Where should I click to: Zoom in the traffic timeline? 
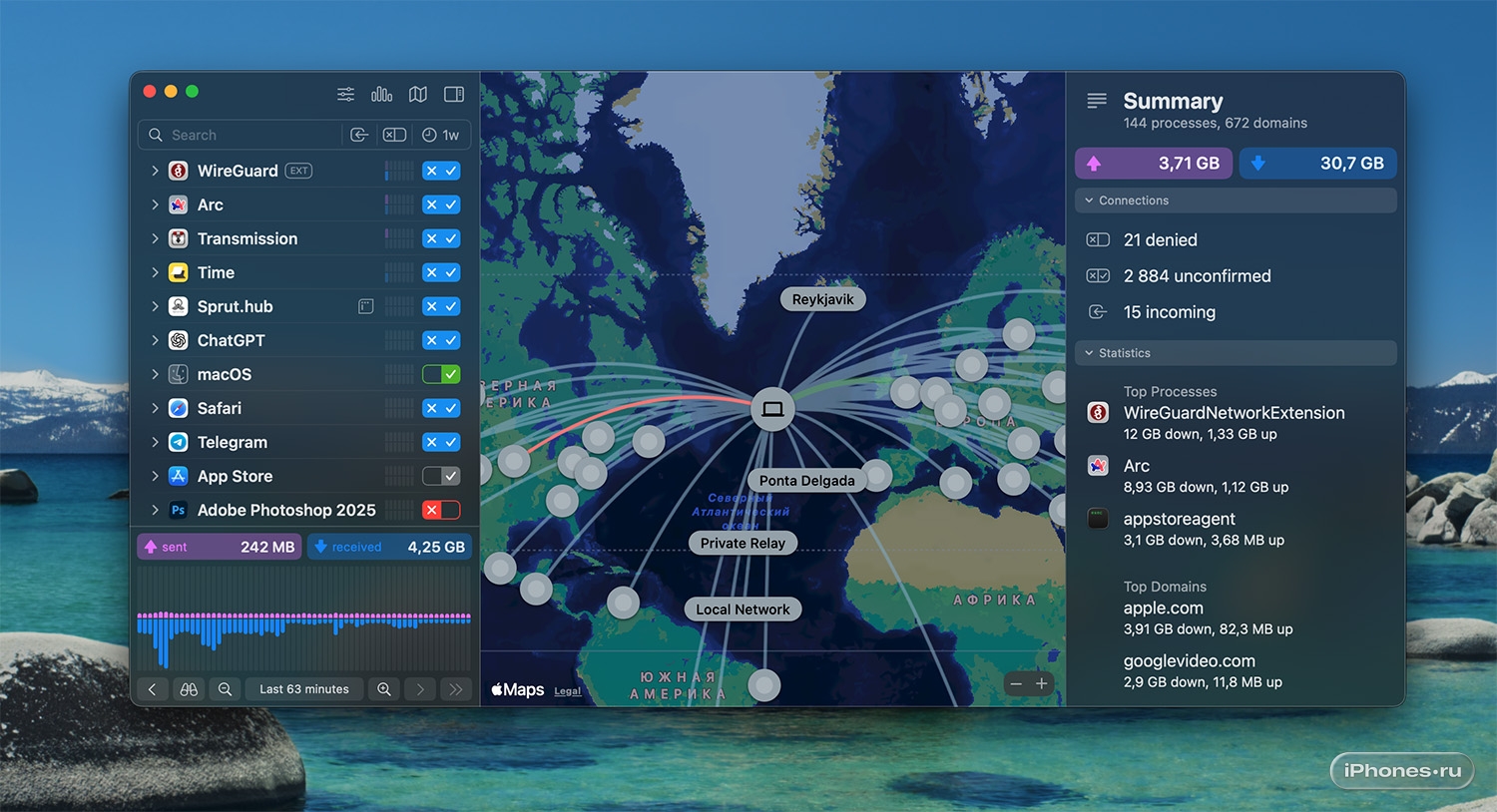(x=384, y=689)
